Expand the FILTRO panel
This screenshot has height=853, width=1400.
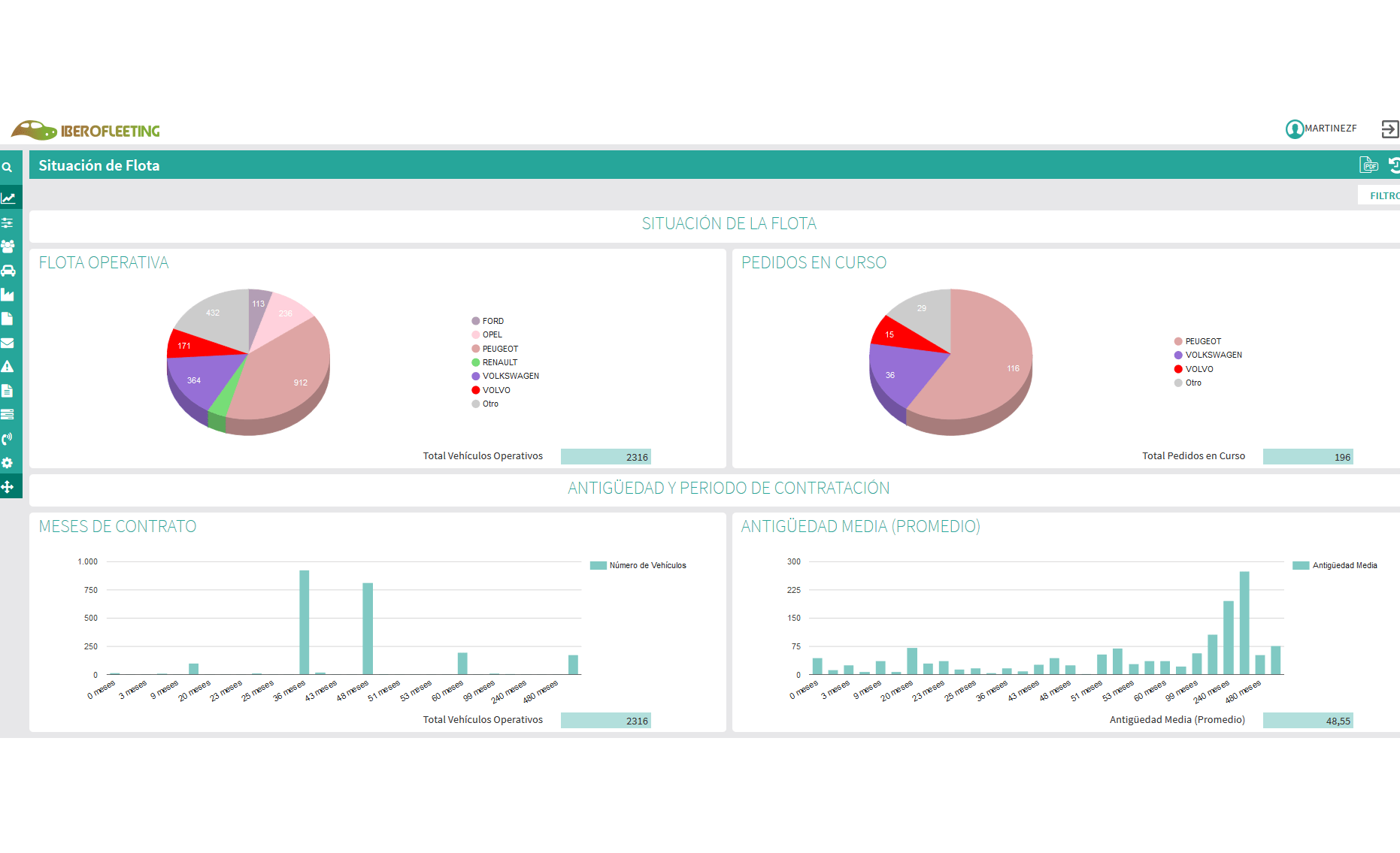pyautogui.click(x=1383, y=195)
